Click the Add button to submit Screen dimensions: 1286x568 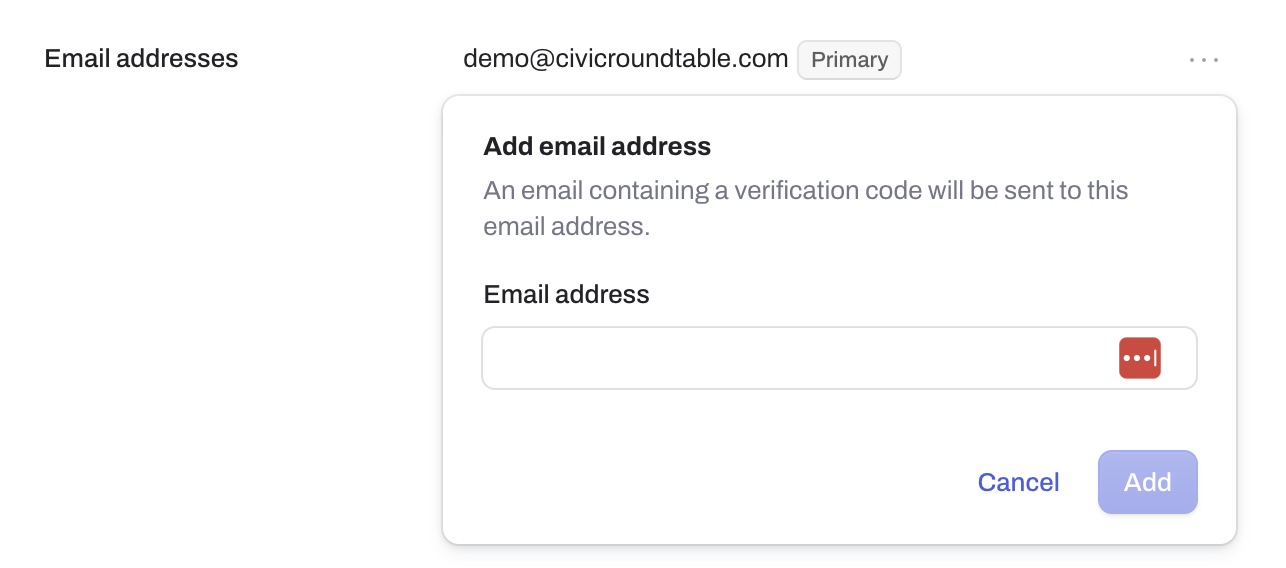click(1147, 482)
